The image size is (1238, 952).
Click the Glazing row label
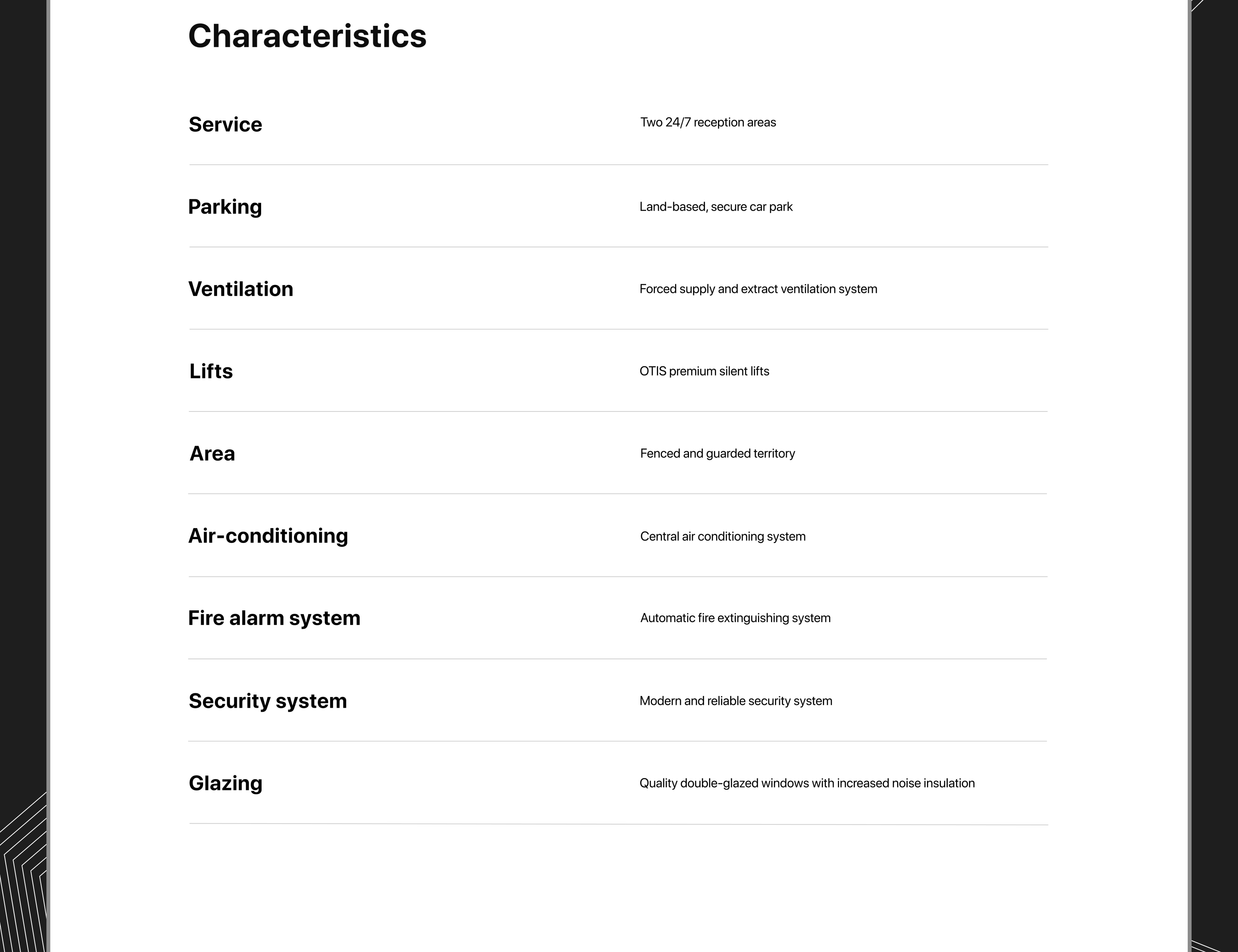(x=225, y=783)
